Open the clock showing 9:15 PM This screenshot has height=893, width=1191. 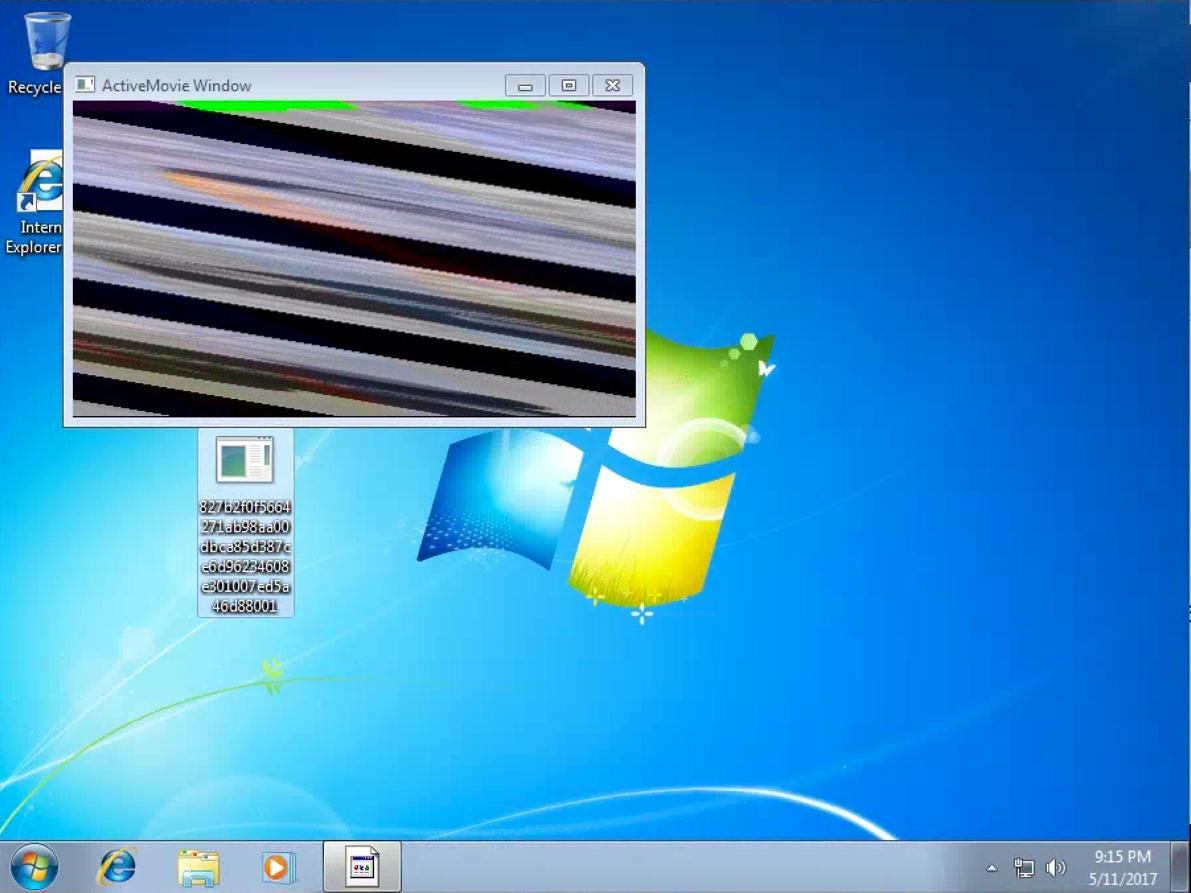click(1122, 867)
